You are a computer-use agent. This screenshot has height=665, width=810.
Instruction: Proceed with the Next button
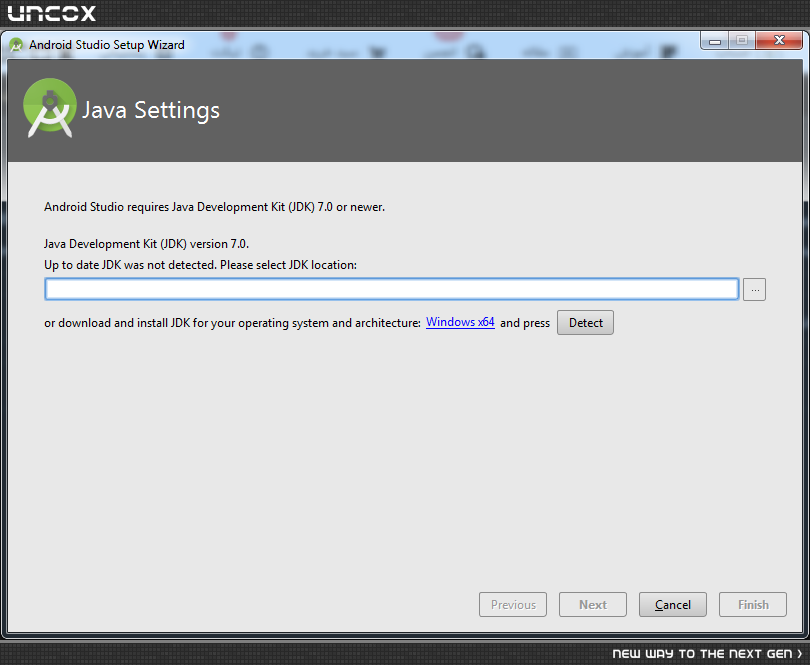coord(593,605)
